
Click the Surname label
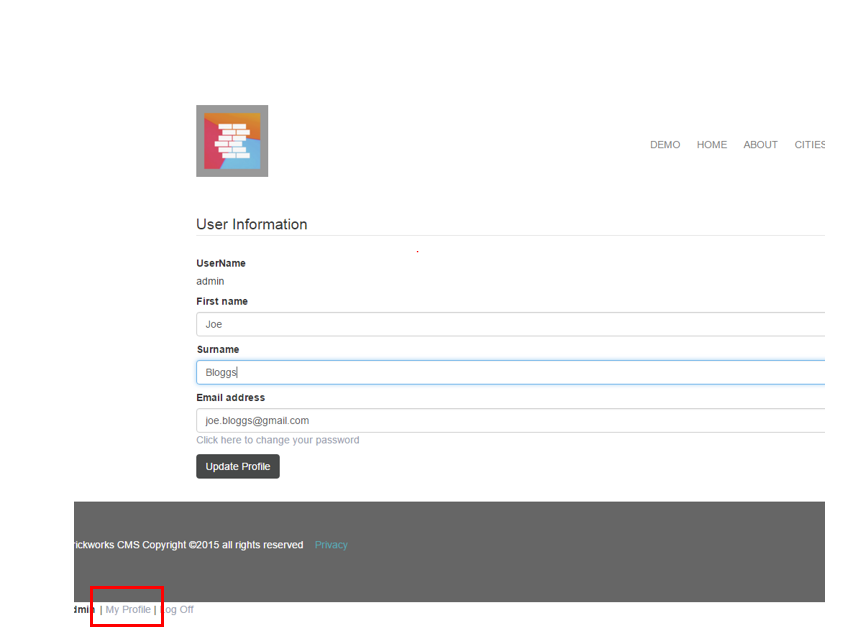tap(217, 349)
